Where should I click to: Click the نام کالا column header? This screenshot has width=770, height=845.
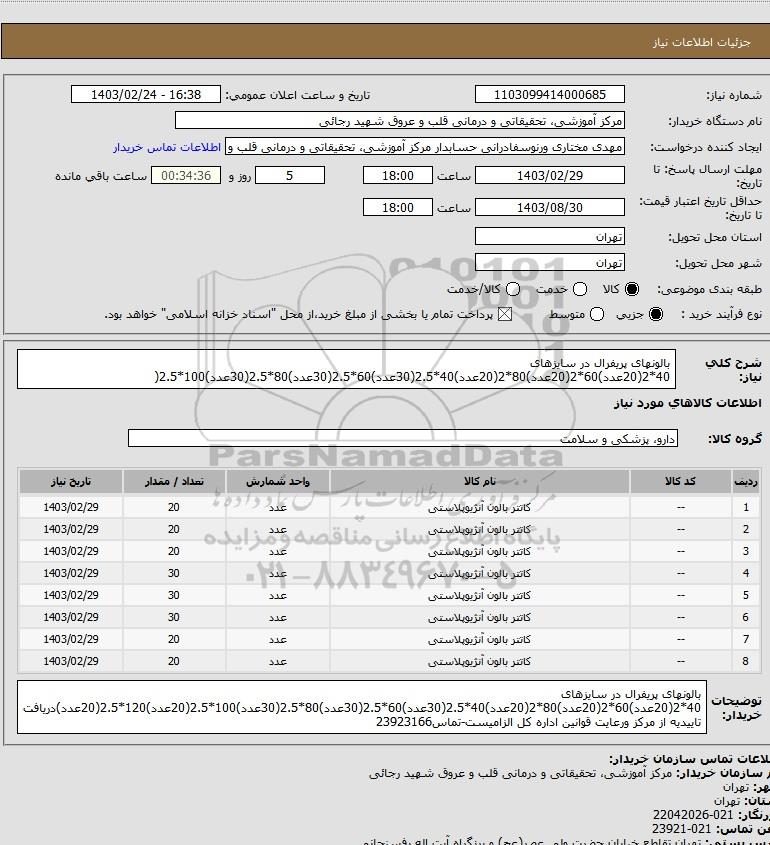pyautogui.click(x=480, y=481)
